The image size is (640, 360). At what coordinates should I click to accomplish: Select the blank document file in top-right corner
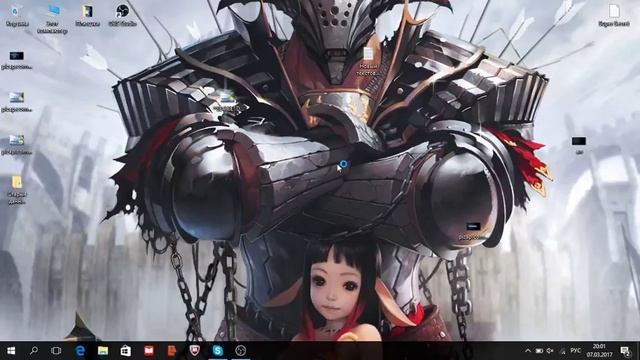pos(613,16)
